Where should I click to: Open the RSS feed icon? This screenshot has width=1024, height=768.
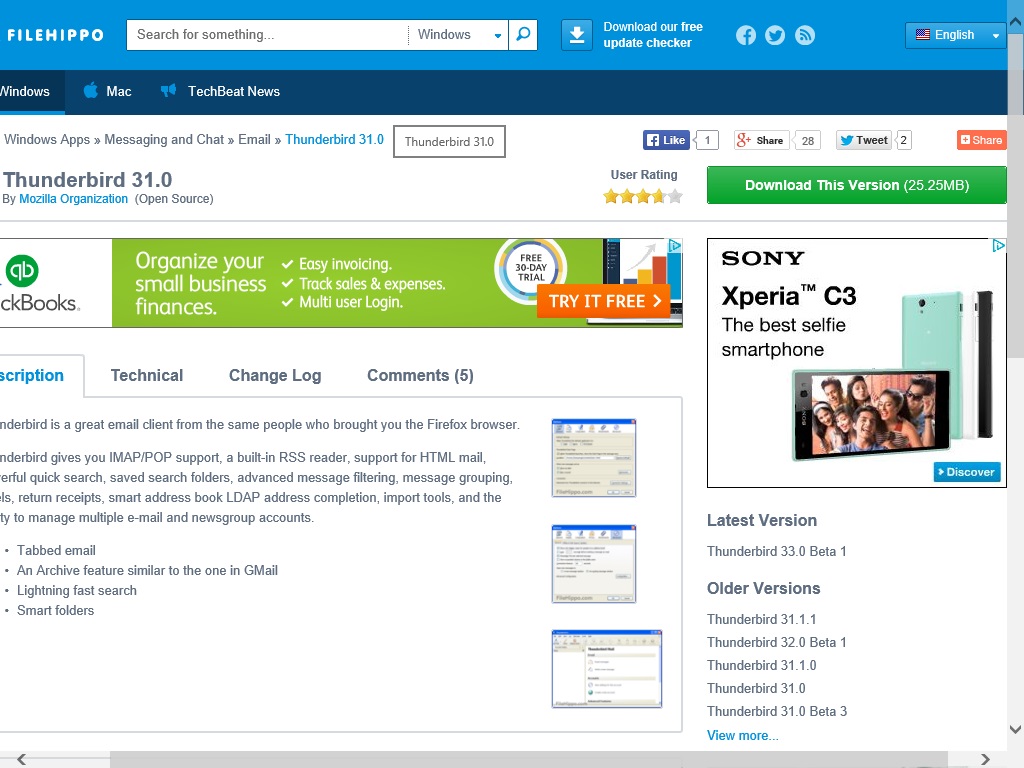805,35
